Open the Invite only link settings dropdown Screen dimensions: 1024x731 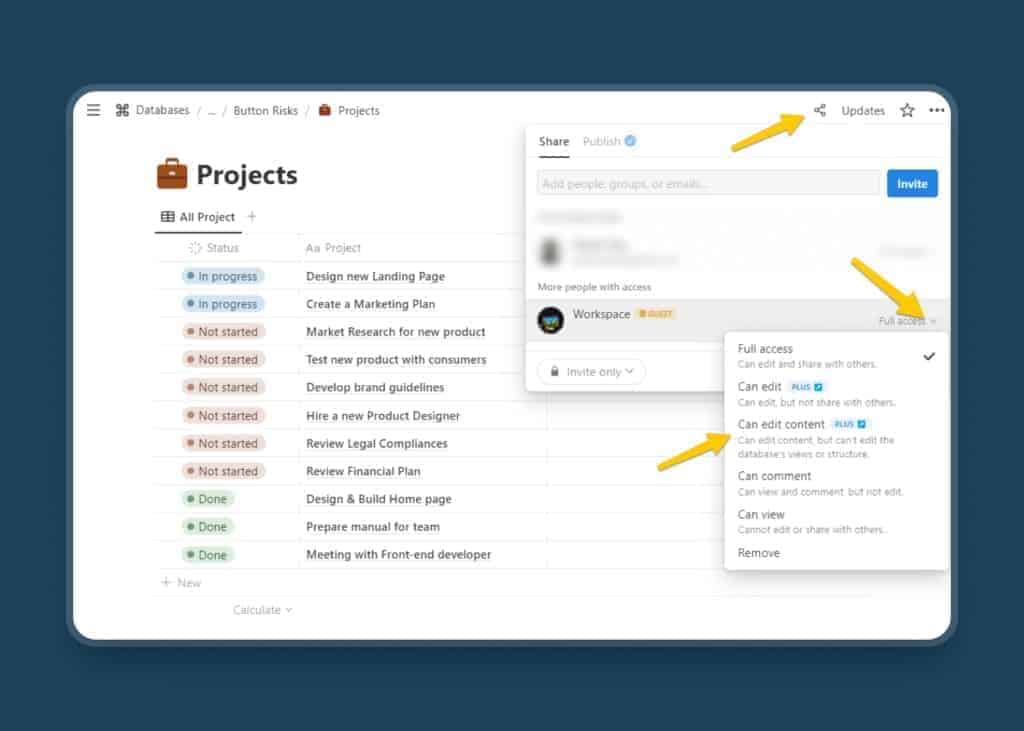point(590,371)
